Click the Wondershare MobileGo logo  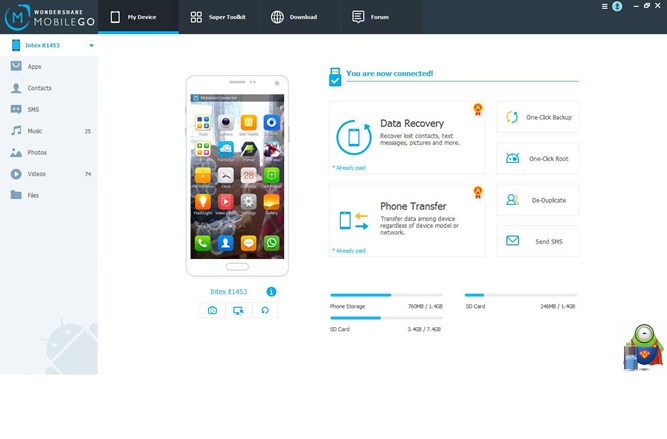click(49, 17)
